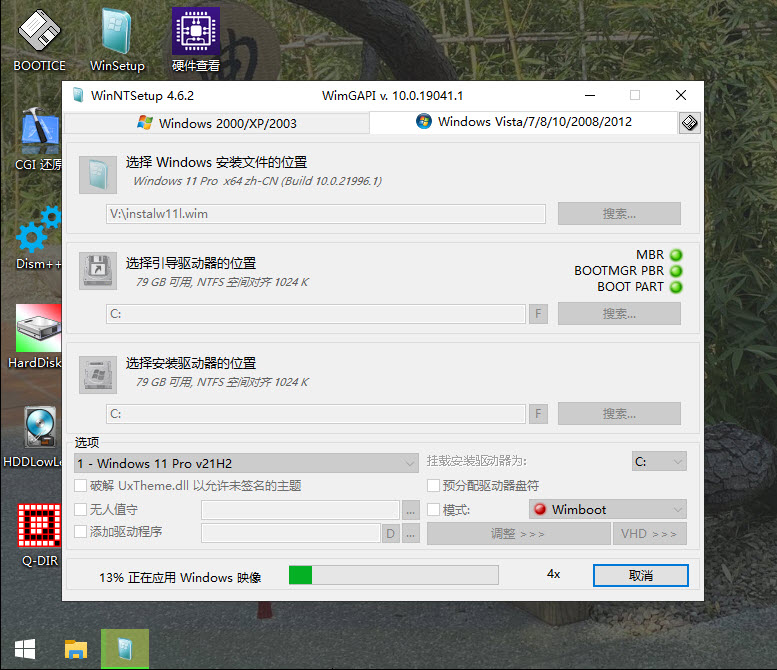Open the HardDisk desktop icon
Viewport: 777px width, 670px height.
point(36,337)
